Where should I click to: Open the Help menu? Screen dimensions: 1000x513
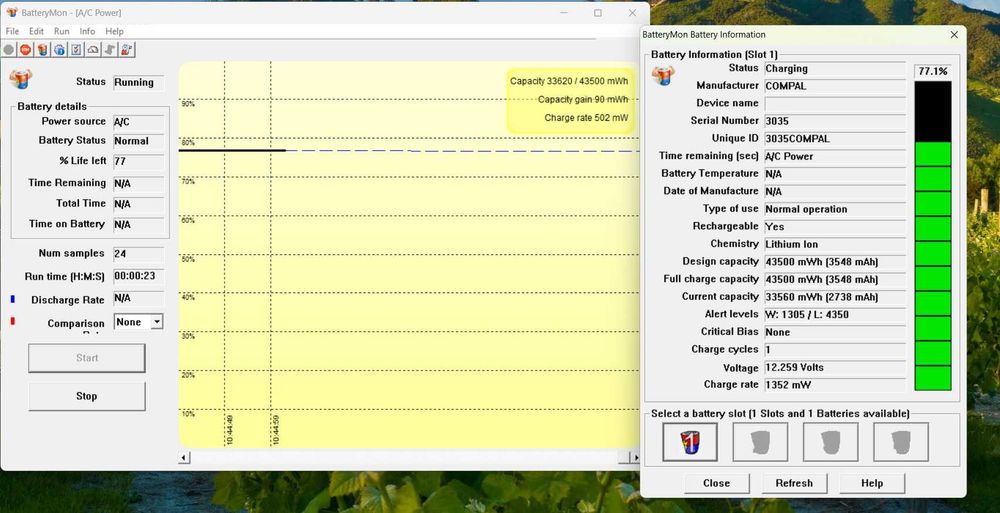pyautogui.click(x=114, y=31)
